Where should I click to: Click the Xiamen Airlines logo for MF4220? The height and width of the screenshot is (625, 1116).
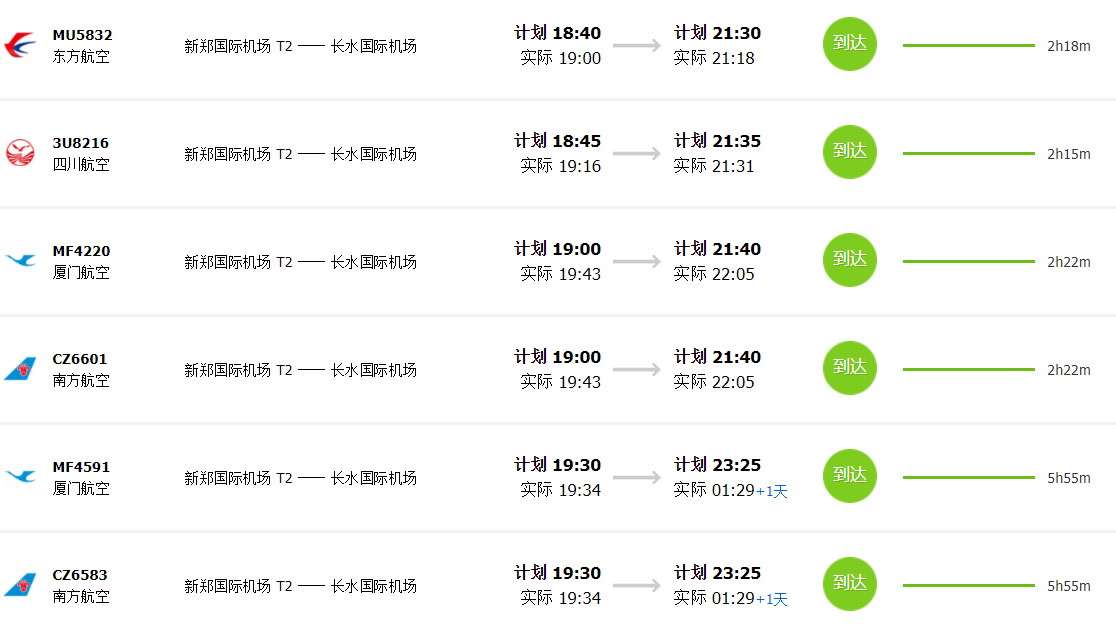pyautogui.click(x=20, y=261)
